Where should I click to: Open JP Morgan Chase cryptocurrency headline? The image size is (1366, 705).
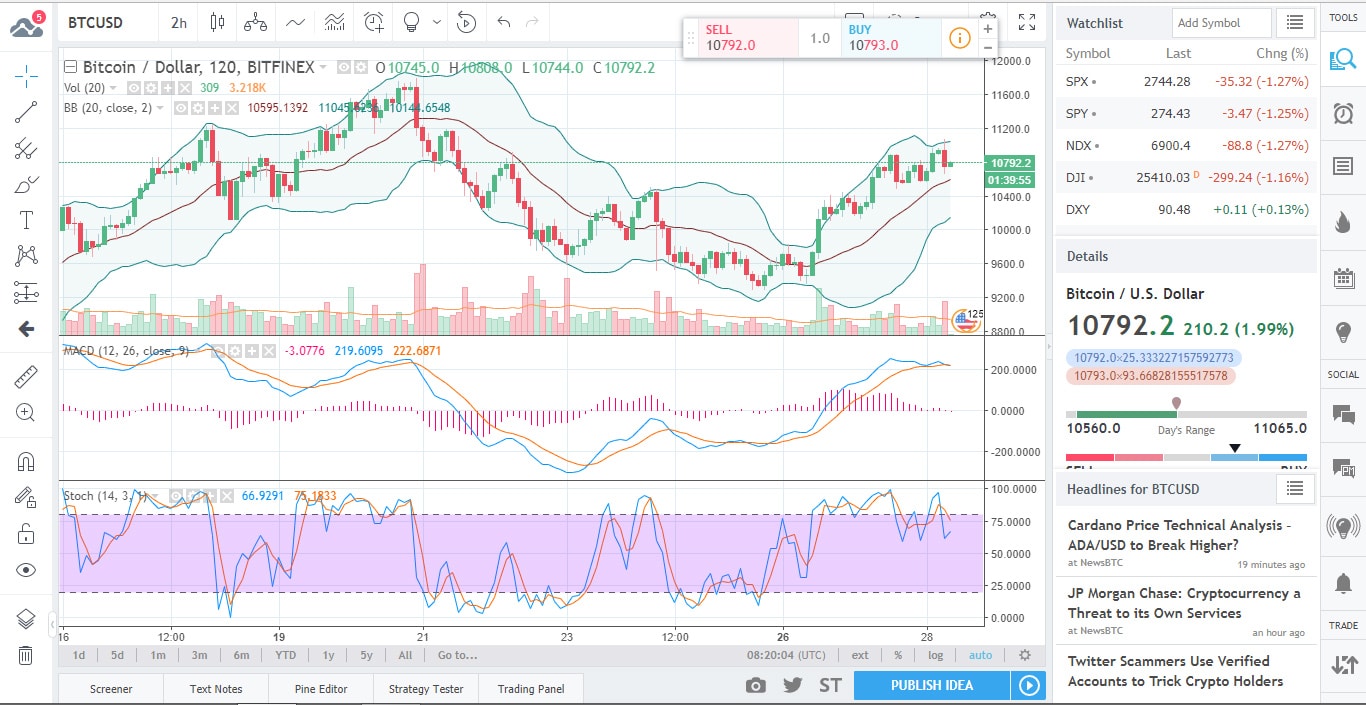tap(1184, 603)
